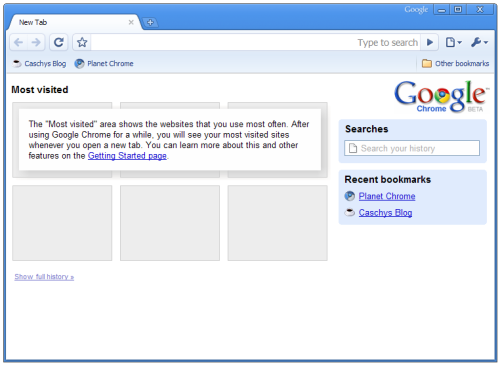
Task: Click the Search your history field
Action: (412, 148)
